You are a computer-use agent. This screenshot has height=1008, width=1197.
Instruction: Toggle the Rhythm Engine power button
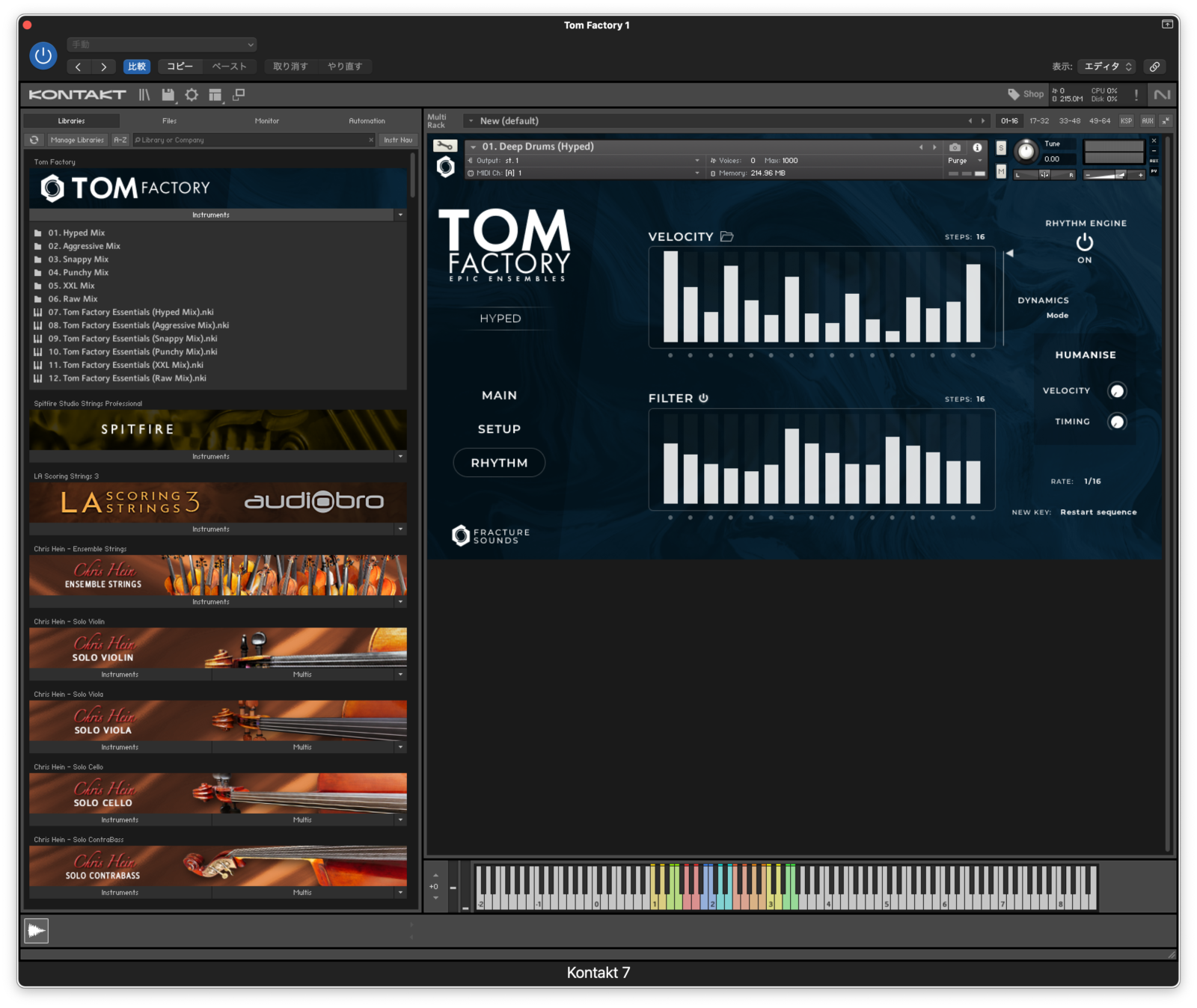tap(1084, 242)
